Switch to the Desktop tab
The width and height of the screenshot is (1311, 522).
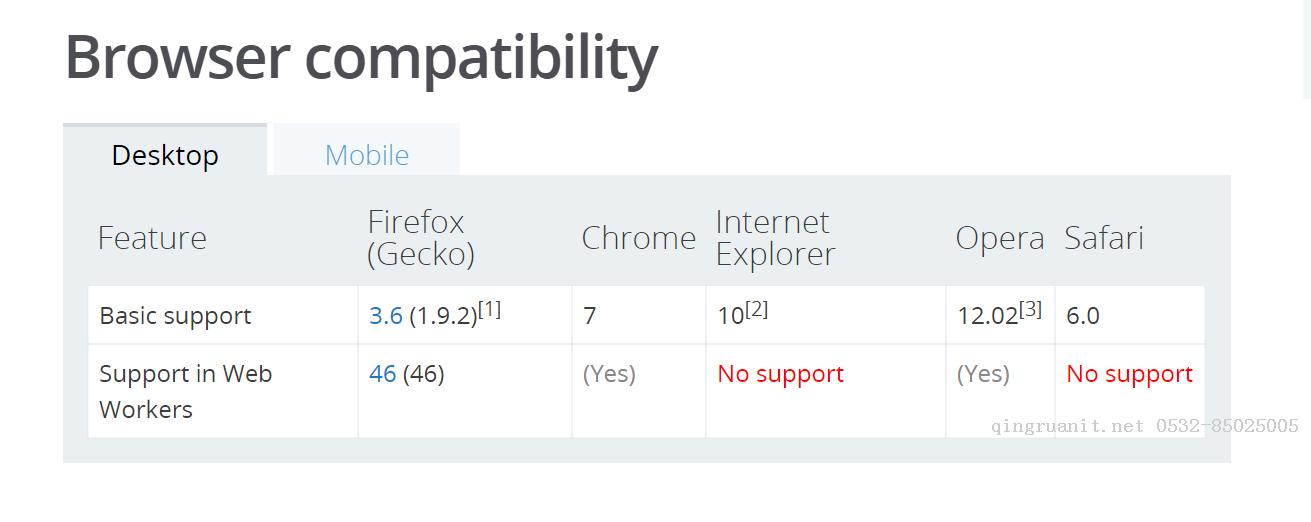(165, 155)
